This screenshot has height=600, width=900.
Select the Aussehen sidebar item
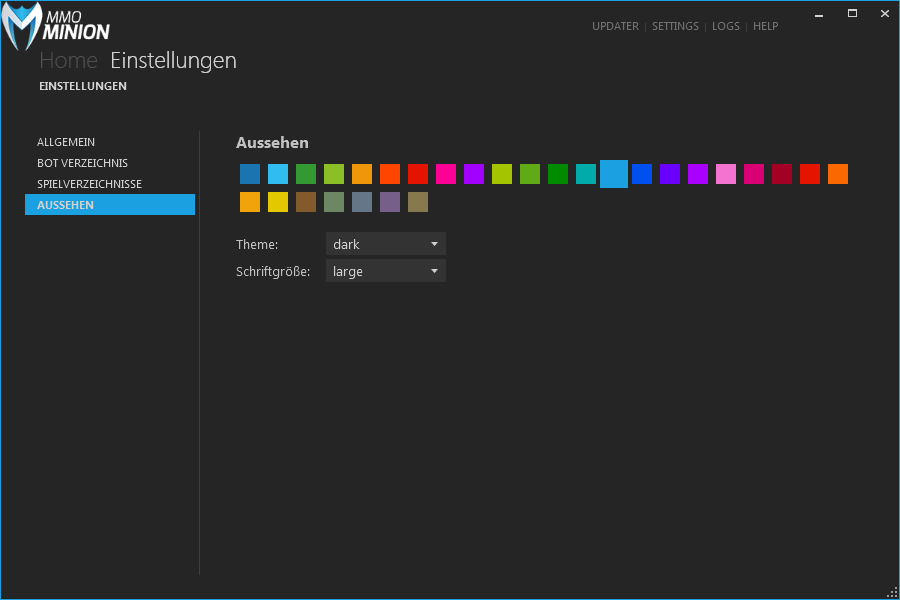tap(66, 205)
